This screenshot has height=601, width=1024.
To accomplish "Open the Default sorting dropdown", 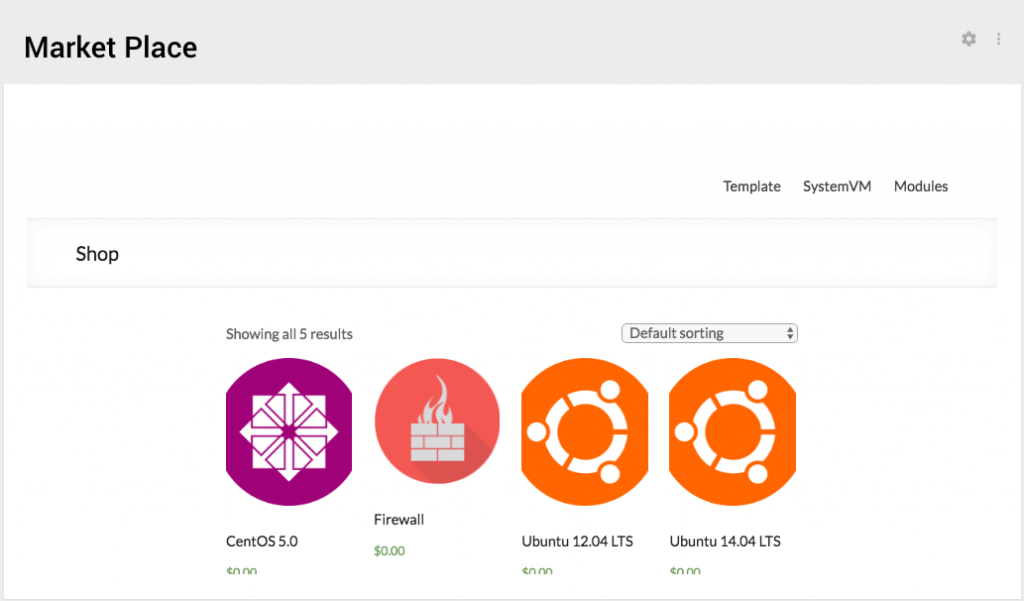I will 709,333.
